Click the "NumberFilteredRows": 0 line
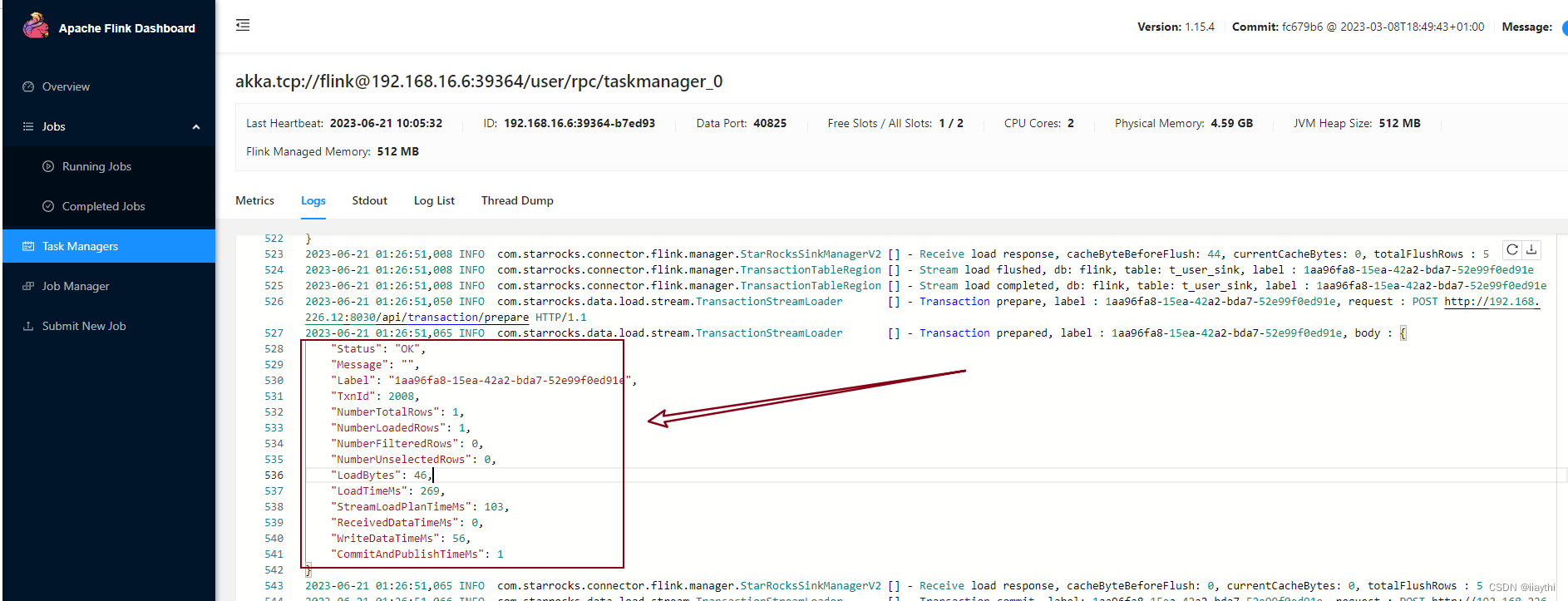This screenshot has height=601, width=1568. [407, 444]
